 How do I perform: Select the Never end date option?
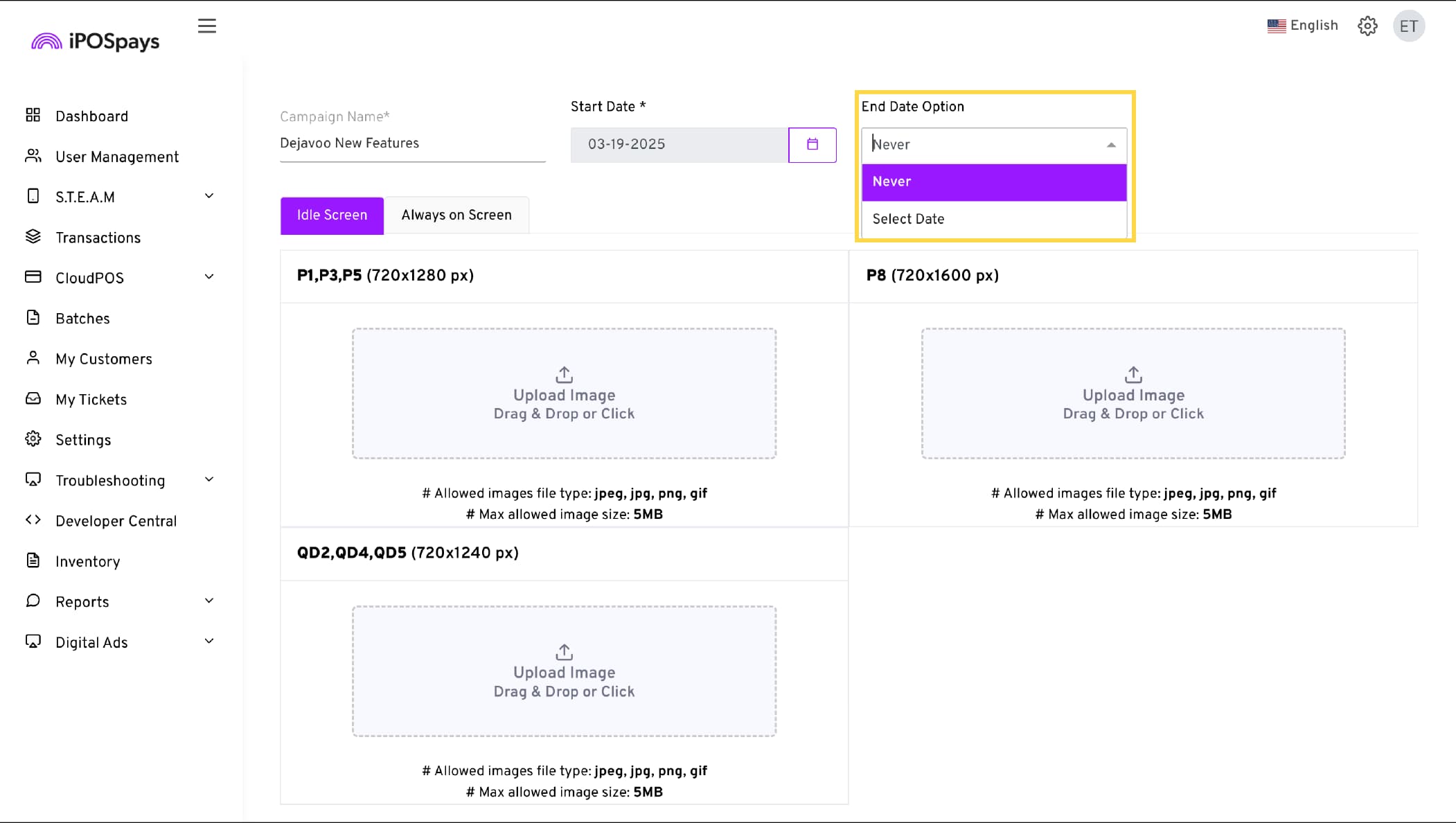(x=993, y=182)
